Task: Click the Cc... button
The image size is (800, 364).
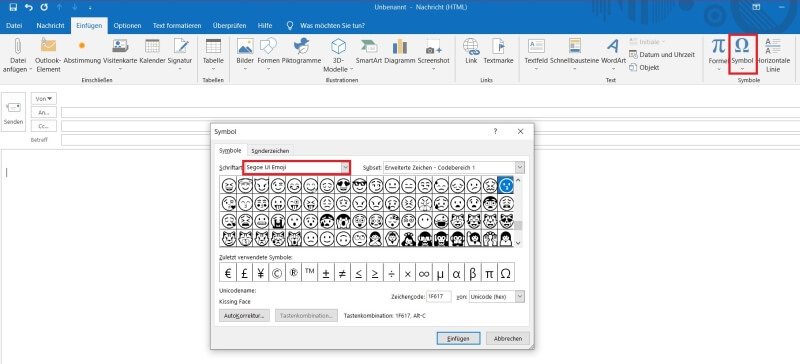Action: pyautogui.click(x=44, y=126)
